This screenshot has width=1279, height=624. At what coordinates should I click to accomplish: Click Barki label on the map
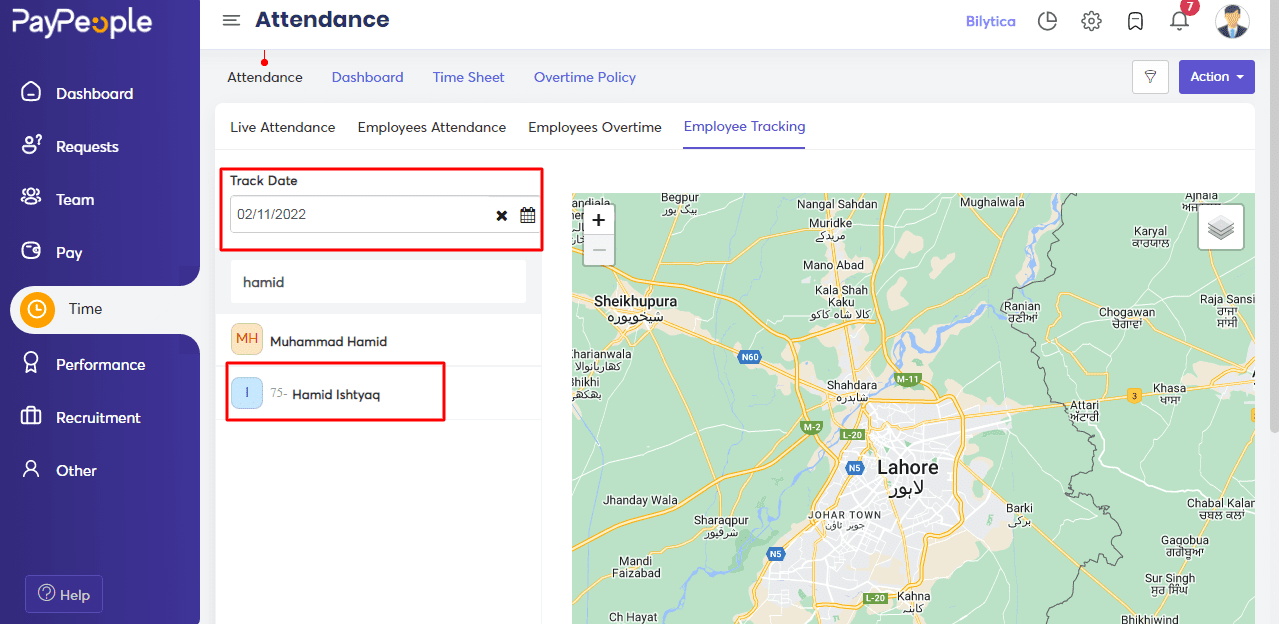coord(1019,508)
